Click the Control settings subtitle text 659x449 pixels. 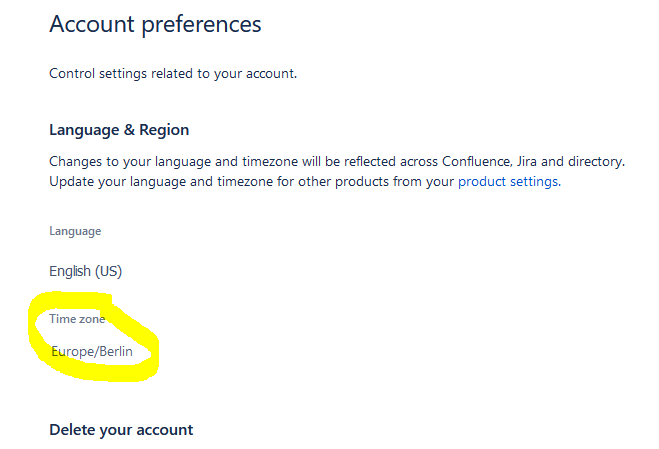pos(173,74)
